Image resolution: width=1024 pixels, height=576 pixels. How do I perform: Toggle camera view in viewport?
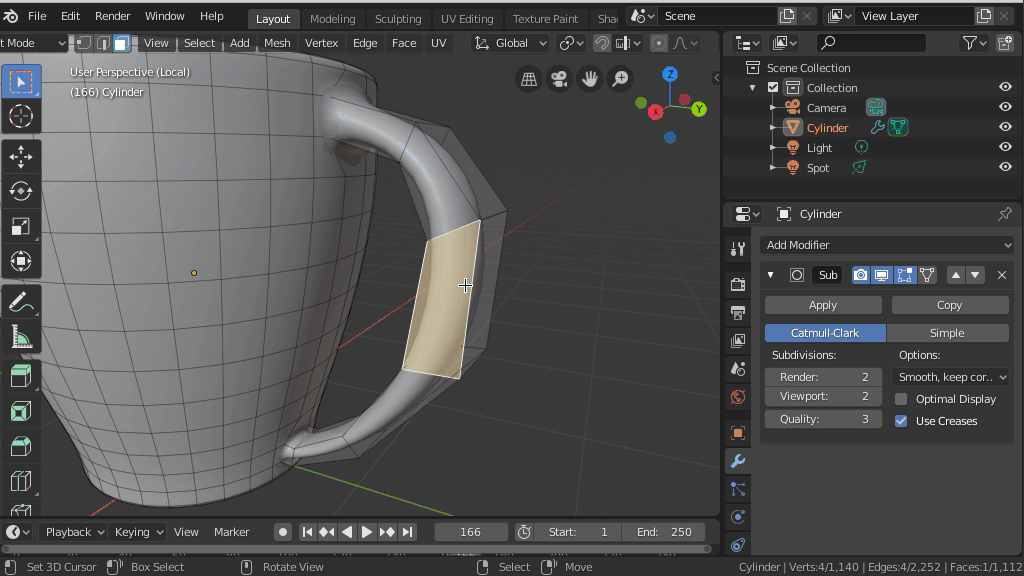559,79
